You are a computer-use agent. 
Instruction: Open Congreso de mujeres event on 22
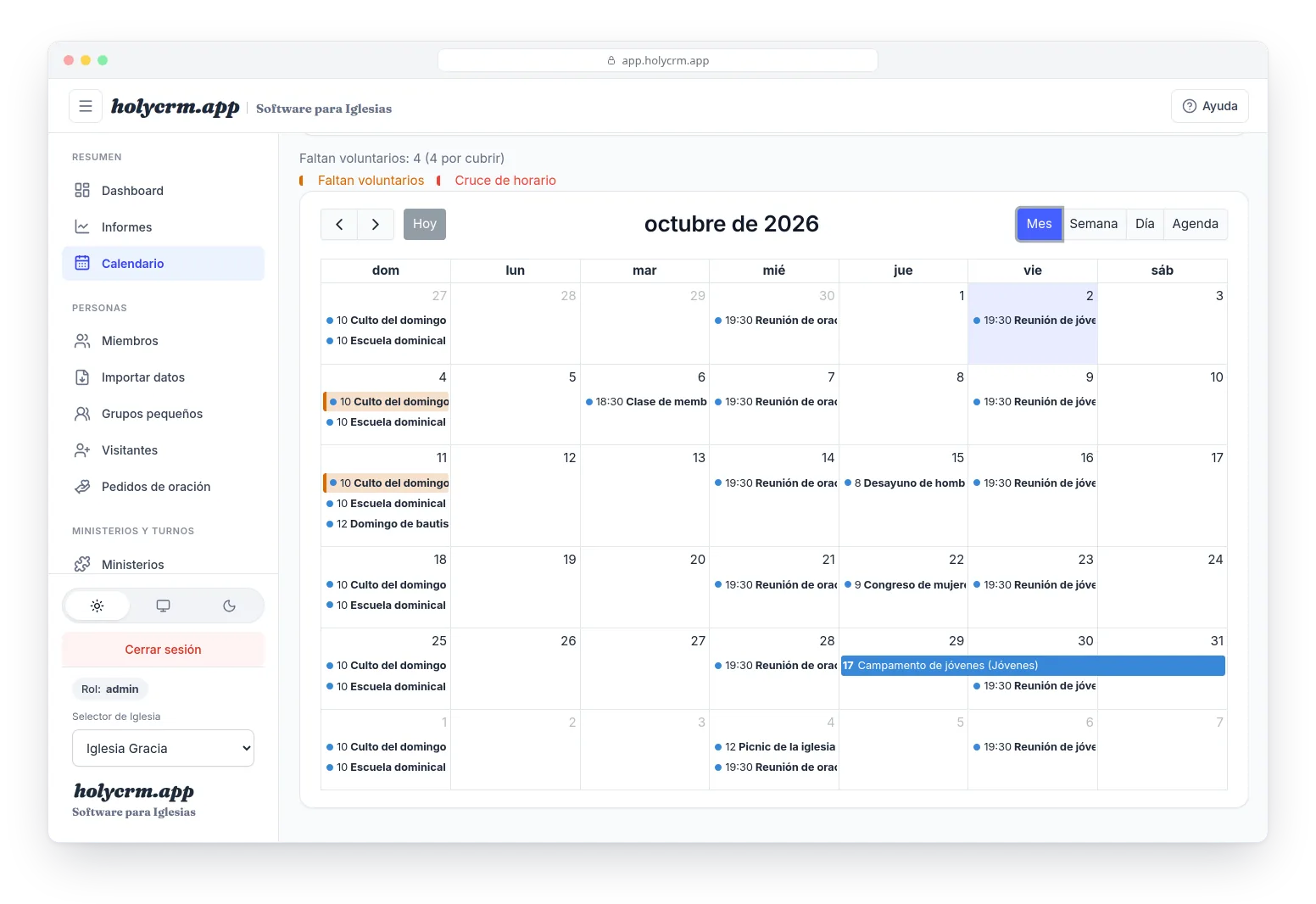point(904,584)
